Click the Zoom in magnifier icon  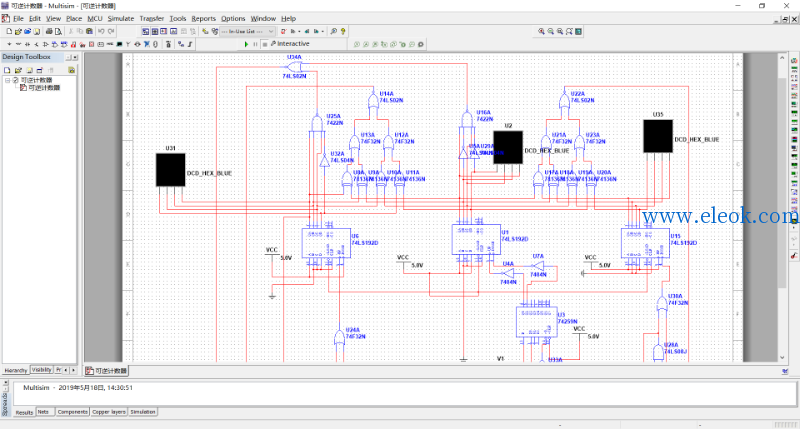541,31
